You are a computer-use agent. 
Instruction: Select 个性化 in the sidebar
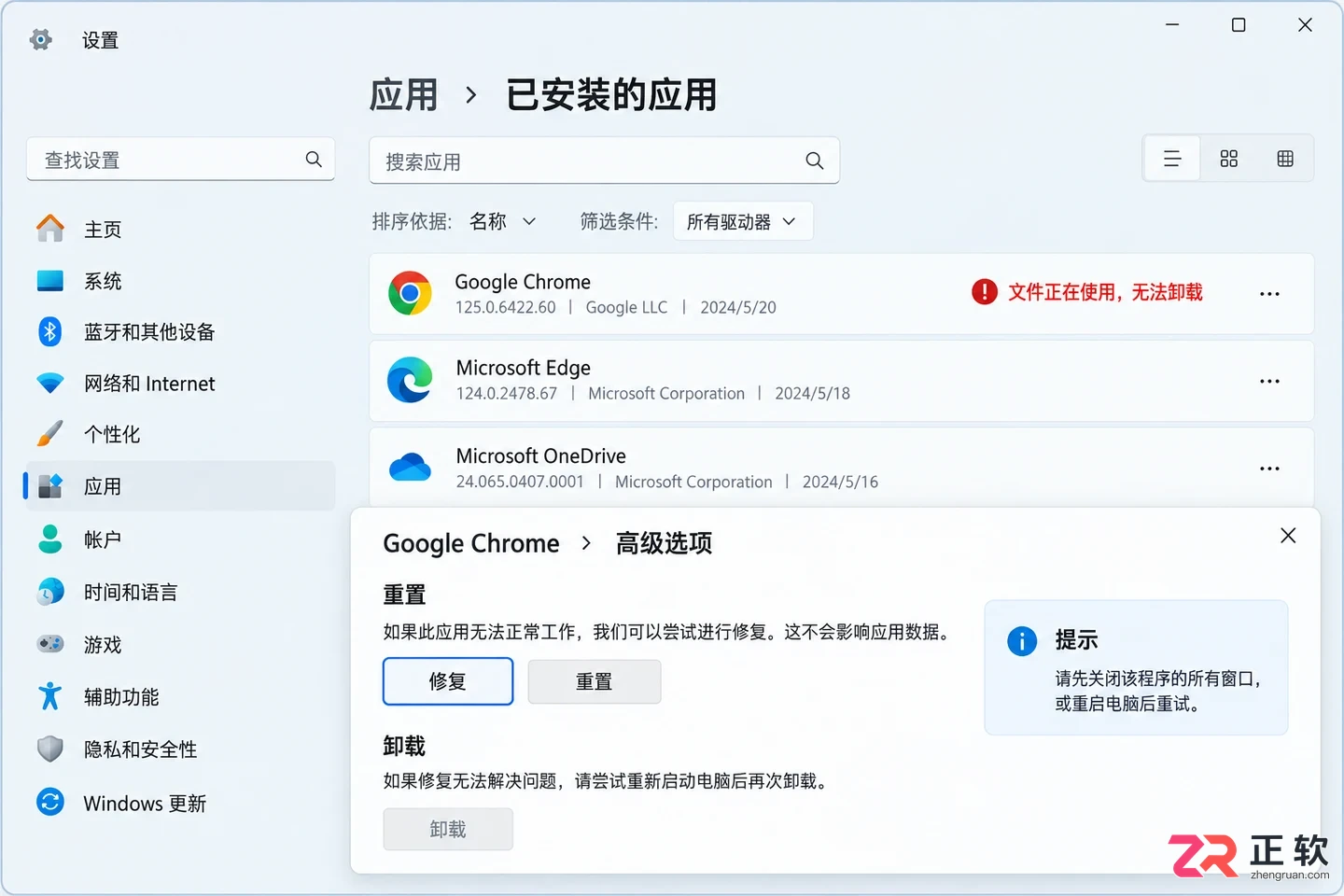tap(180, 434)
